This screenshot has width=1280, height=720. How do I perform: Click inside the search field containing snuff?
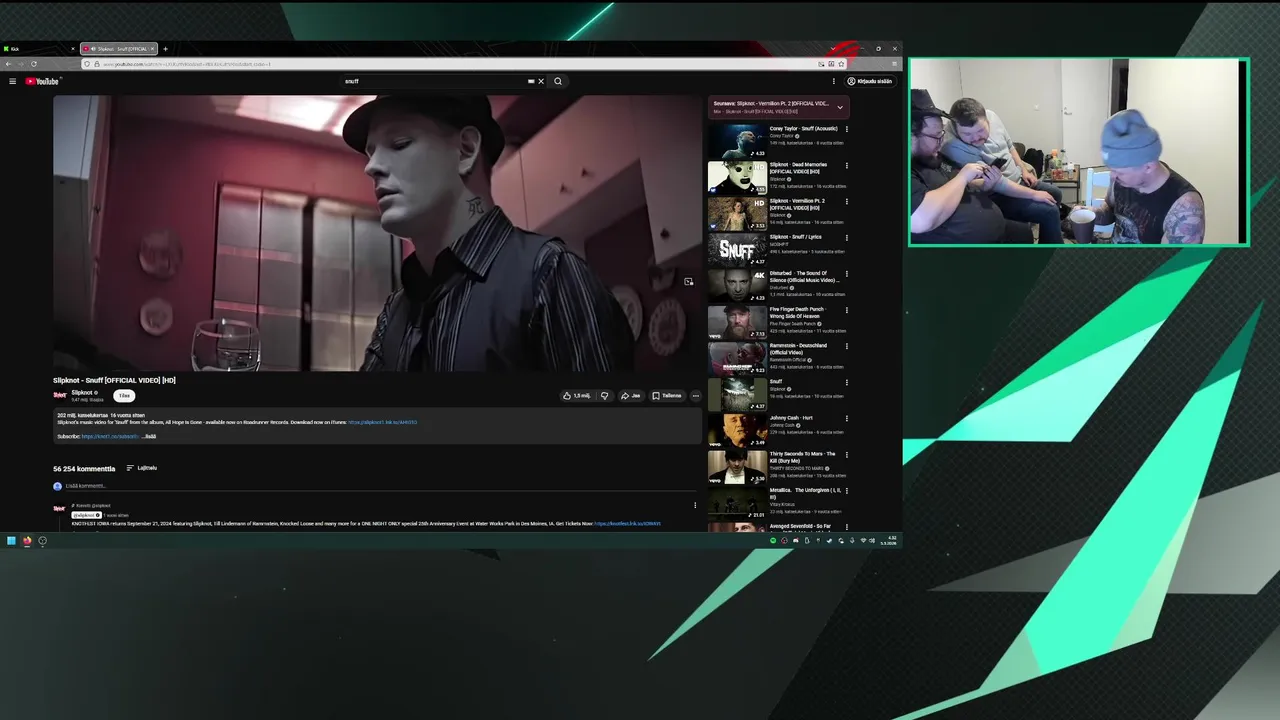435,81
